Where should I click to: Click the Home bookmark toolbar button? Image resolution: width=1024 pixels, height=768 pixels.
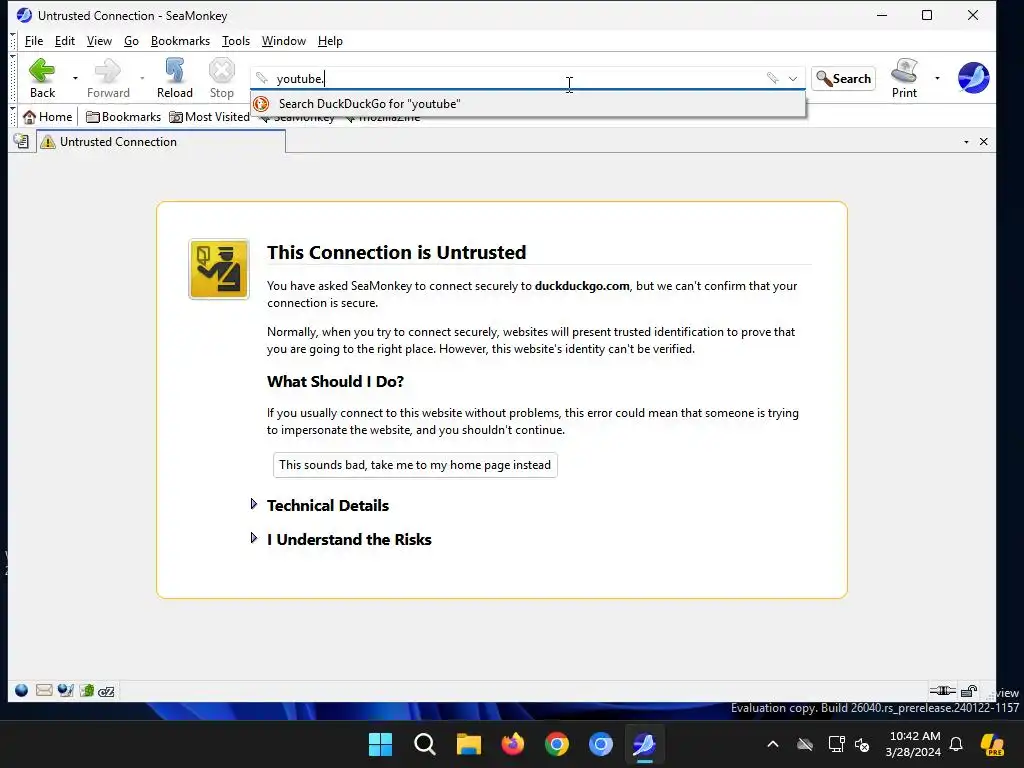(x=47, y=117)
